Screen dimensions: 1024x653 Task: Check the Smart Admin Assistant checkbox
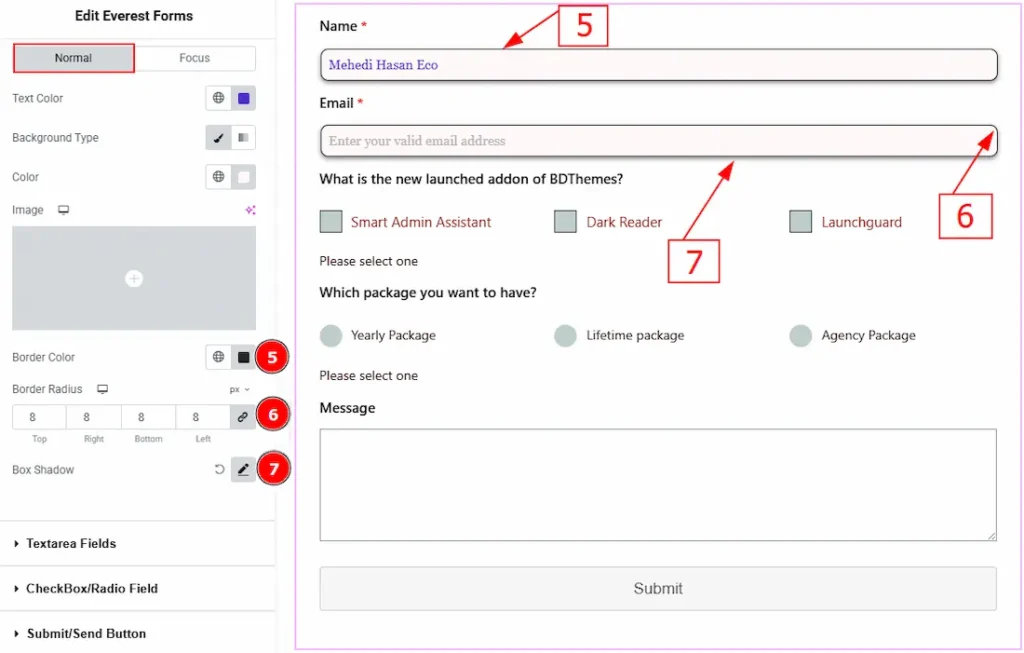[x=331, y=222]
